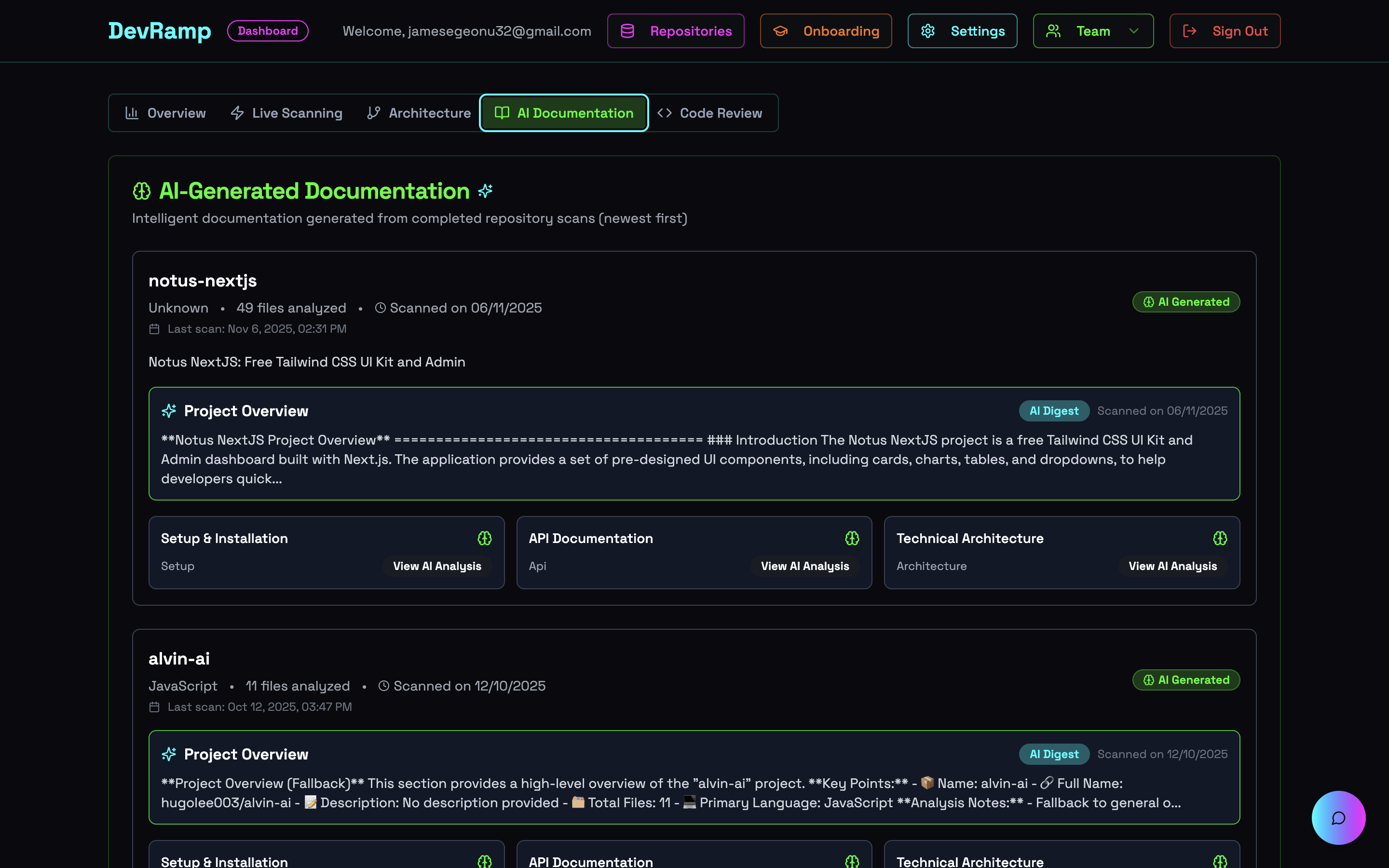This screenshot has width=1389, height=868.
Task: Click the brain icon next to AI-Generated Documentation heading
Action: coord(142,190)
